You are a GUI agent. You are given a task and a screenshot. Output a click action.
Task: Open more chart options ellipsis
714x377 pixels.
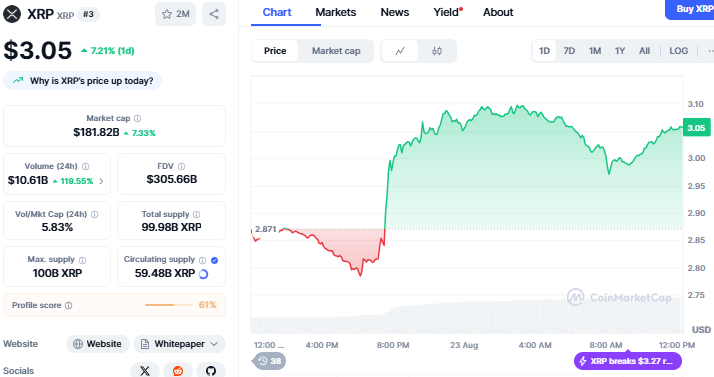[709, 51]
